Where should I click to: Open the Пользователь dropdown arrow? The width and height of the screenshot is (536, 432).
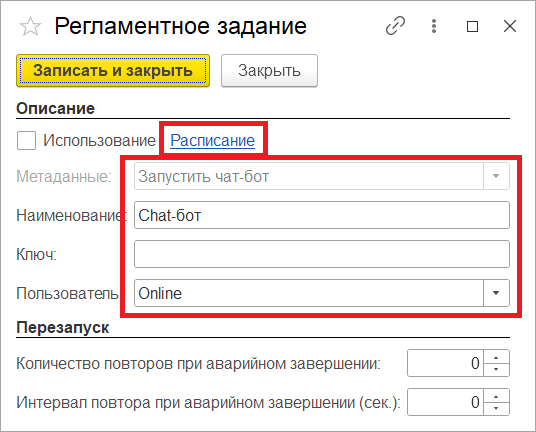coord(496,293)
